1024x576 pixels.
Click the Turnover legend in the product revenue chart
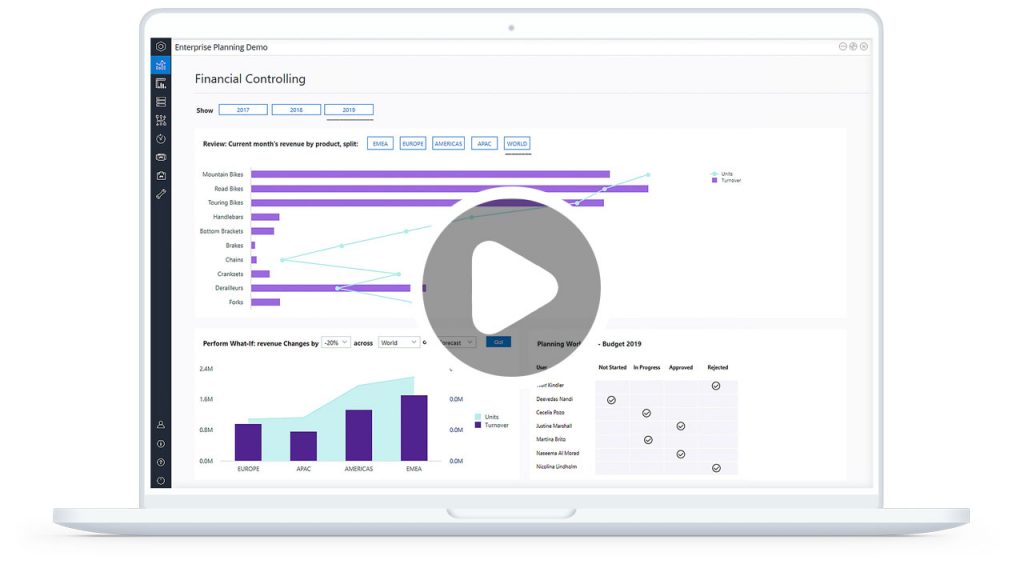[726, 180]
